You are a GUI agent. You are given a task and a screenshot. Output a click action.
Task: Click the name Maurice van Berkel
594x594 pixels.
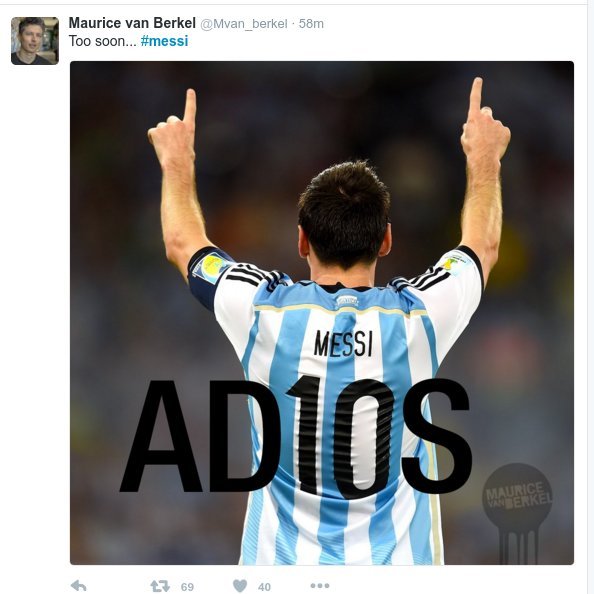(132, 23)
